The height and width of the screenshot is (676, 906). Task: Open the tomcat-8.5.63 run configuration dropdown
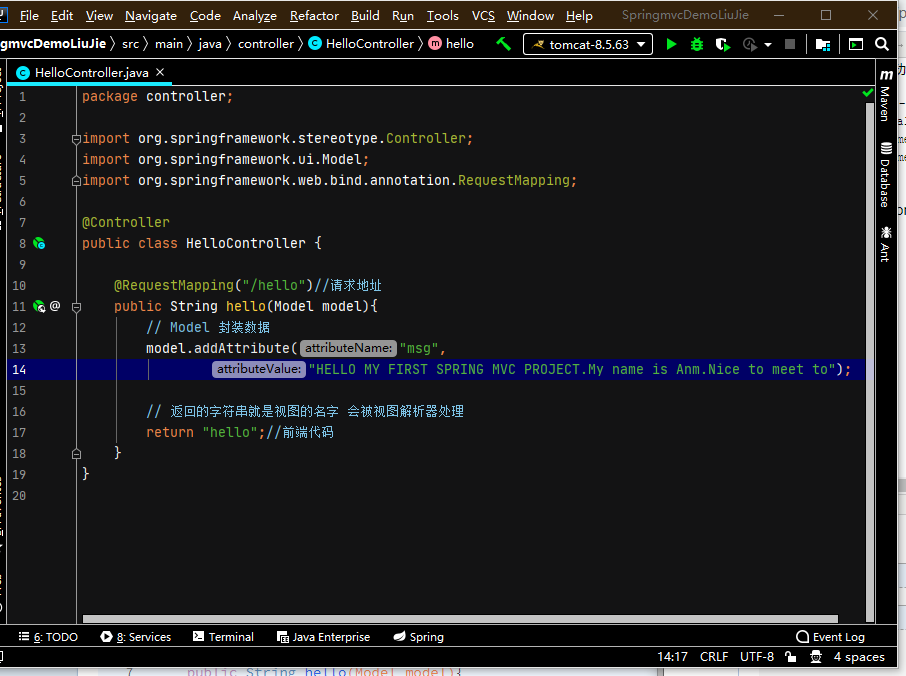588,44
